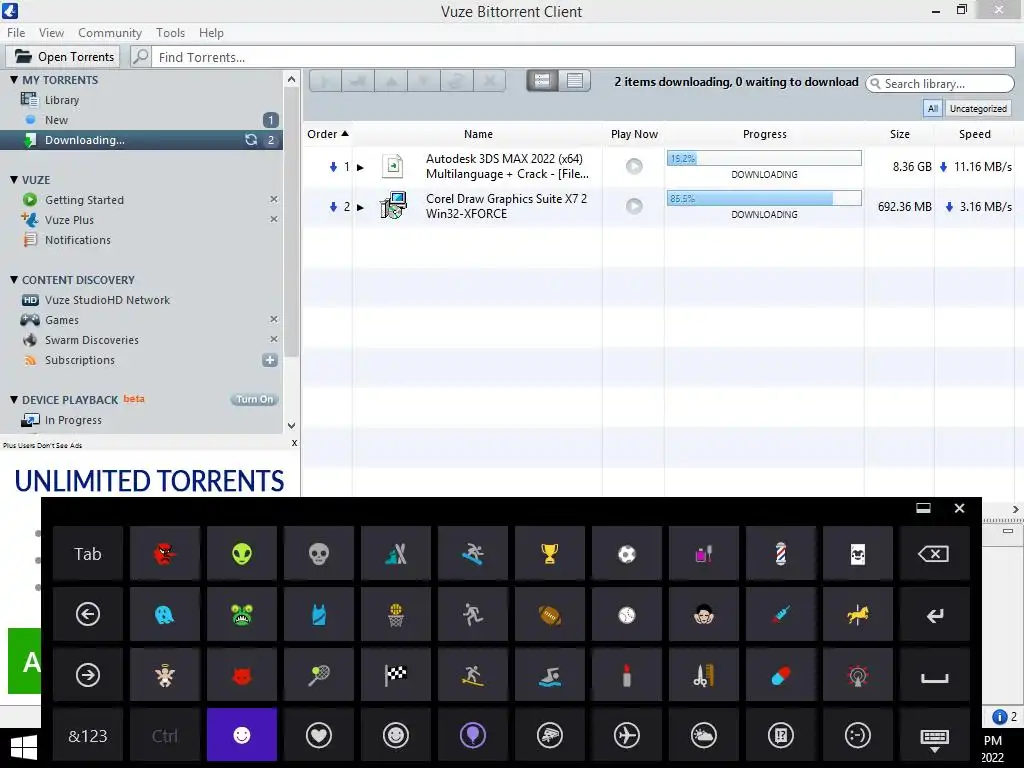Open the Help menu
Image resolution: width=1024 pixels, height=768 pixels.
click(211, 33)
